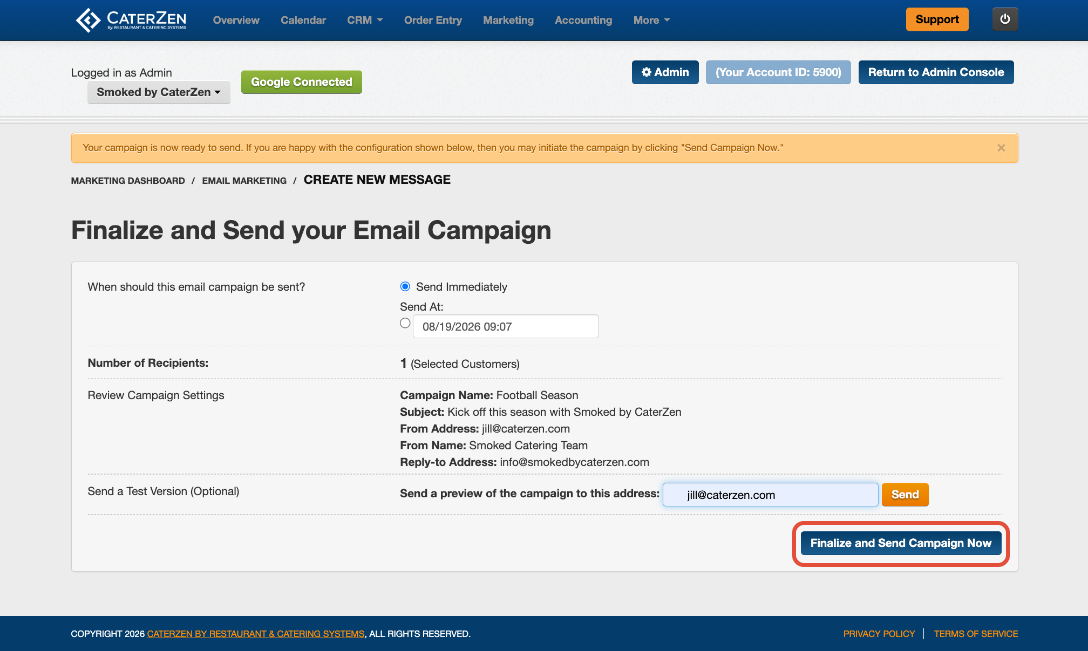
Task: Expand the CRM dropdown menu
Action: point(365,20)
